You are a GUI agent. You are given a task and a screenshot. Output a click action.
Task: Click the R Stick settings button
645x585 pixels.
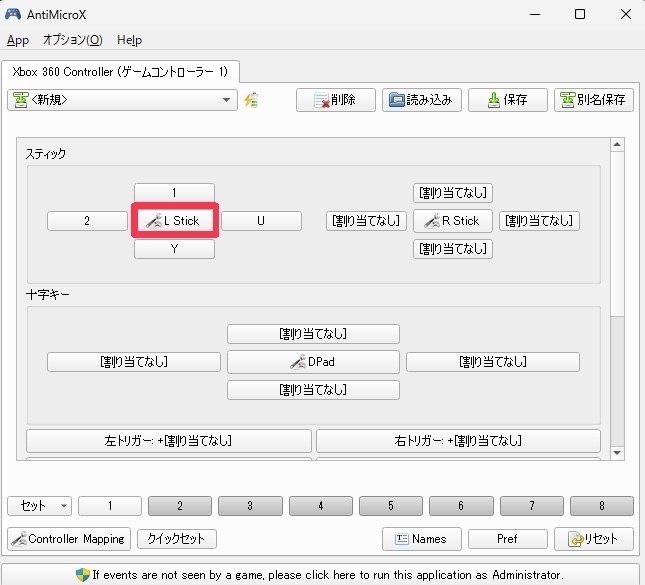452,221
